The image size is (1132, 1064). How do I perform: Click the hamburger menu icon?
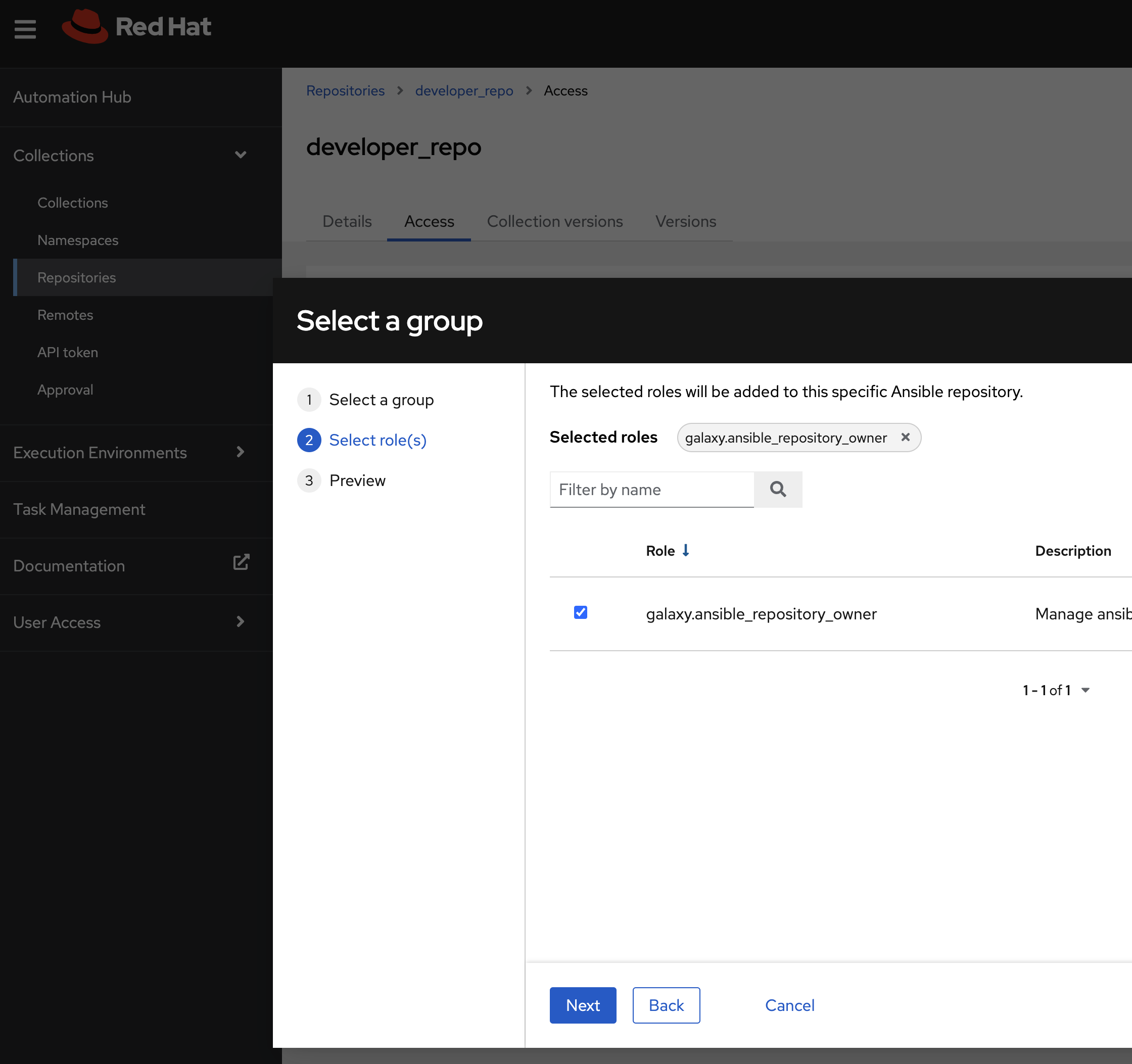(25, 27)
